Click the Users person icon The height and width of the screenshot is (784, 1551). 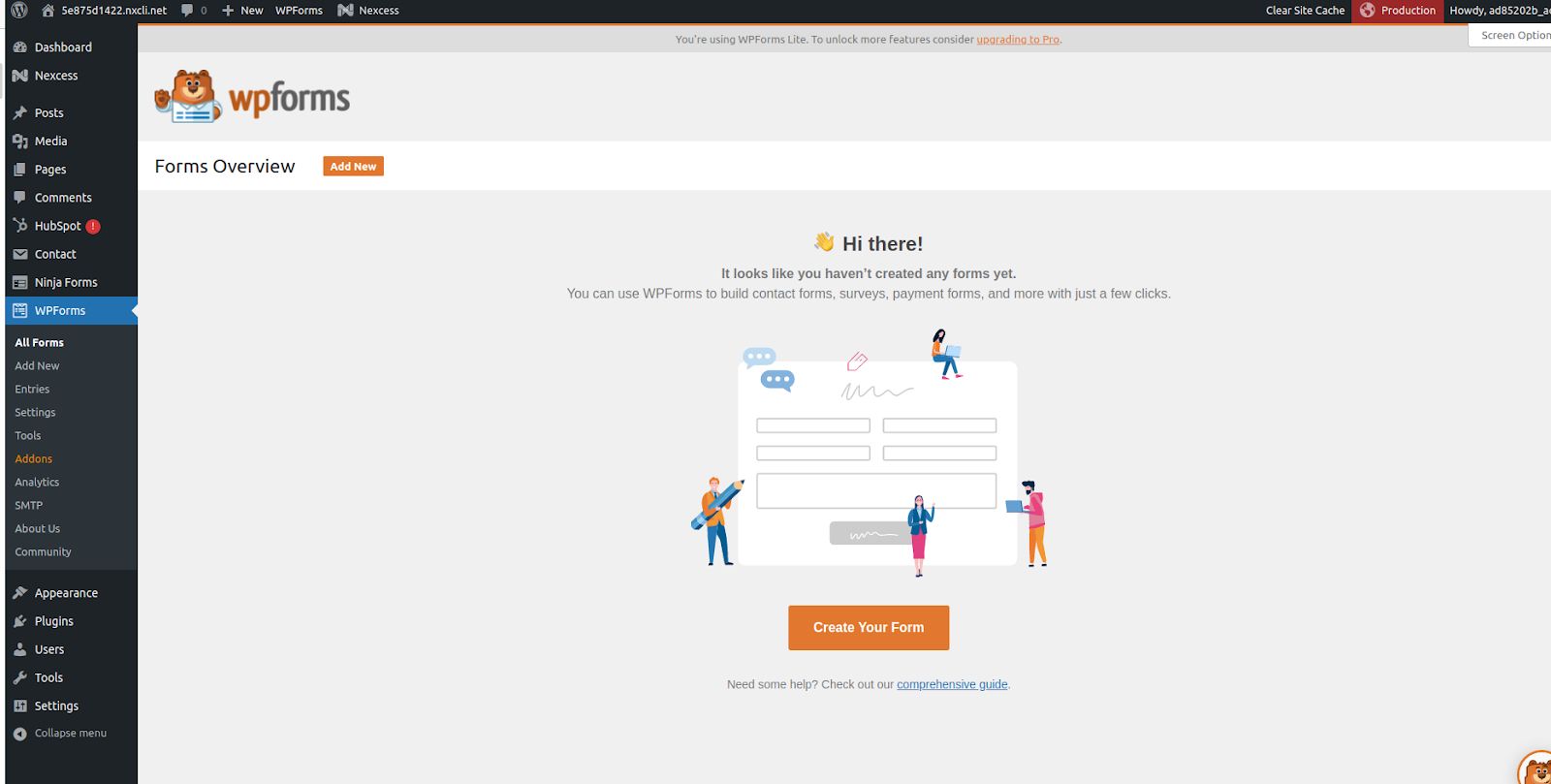20,649
